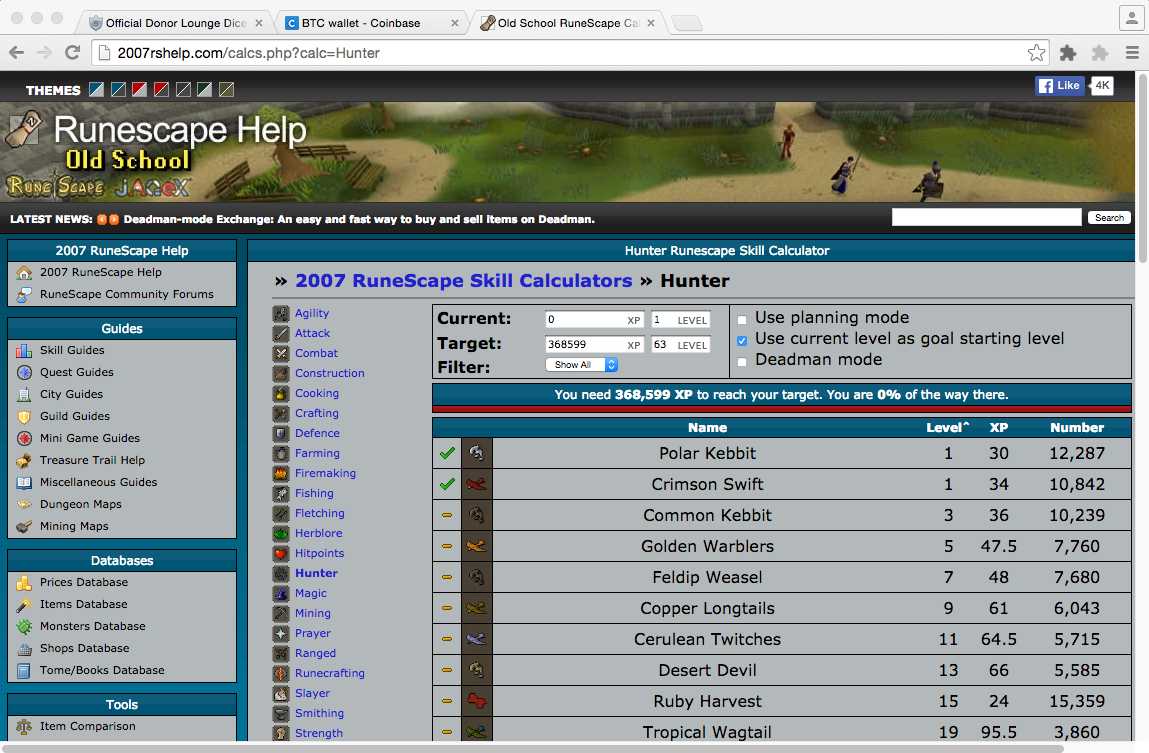1149x753 pixels.
Task: Sort table by XP column
Action: point(998,428)
